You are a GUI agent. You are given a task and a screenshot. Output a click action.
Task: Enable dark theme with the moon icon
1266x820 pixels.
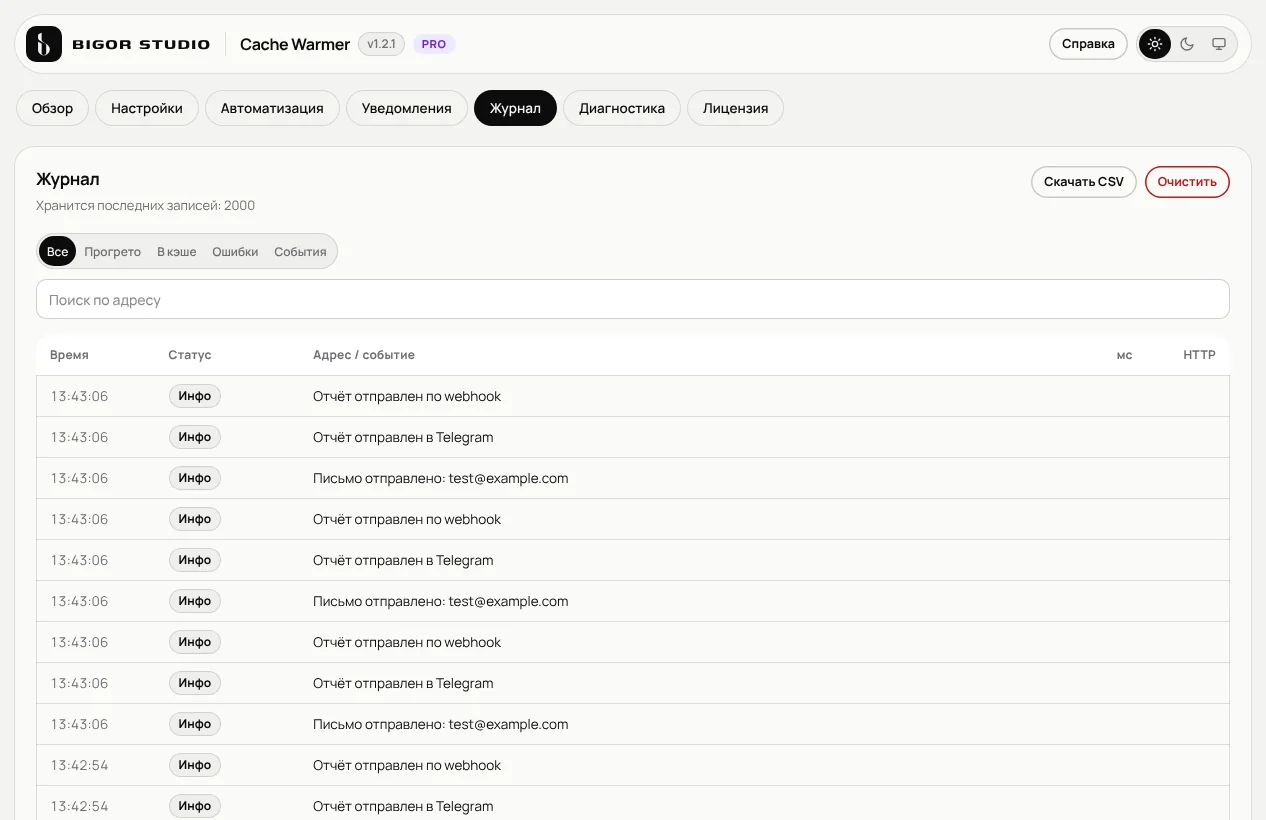(x=1187, y=44)
